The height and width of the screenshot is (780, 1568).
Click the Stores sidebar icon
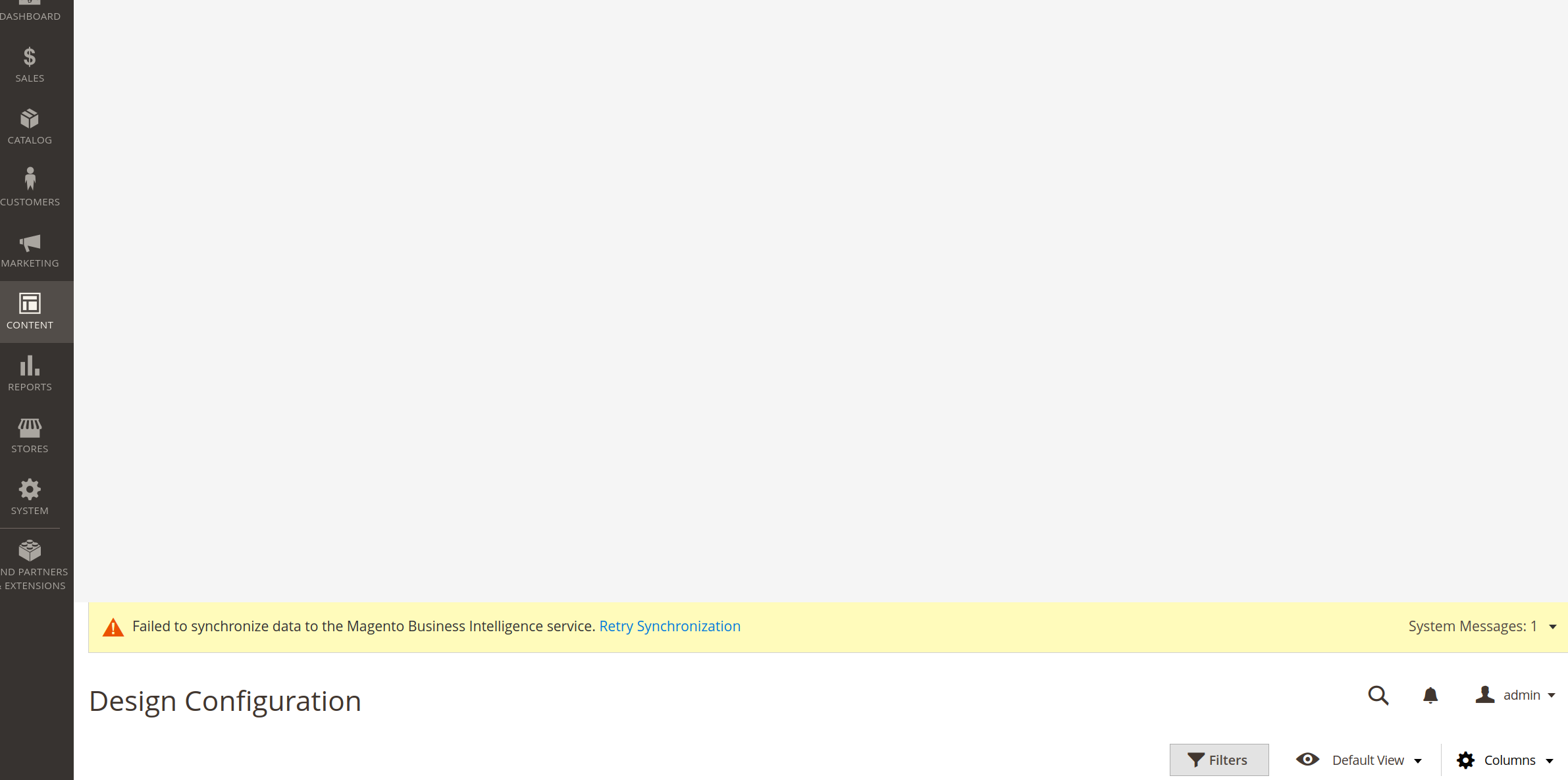tap(30, 432)
